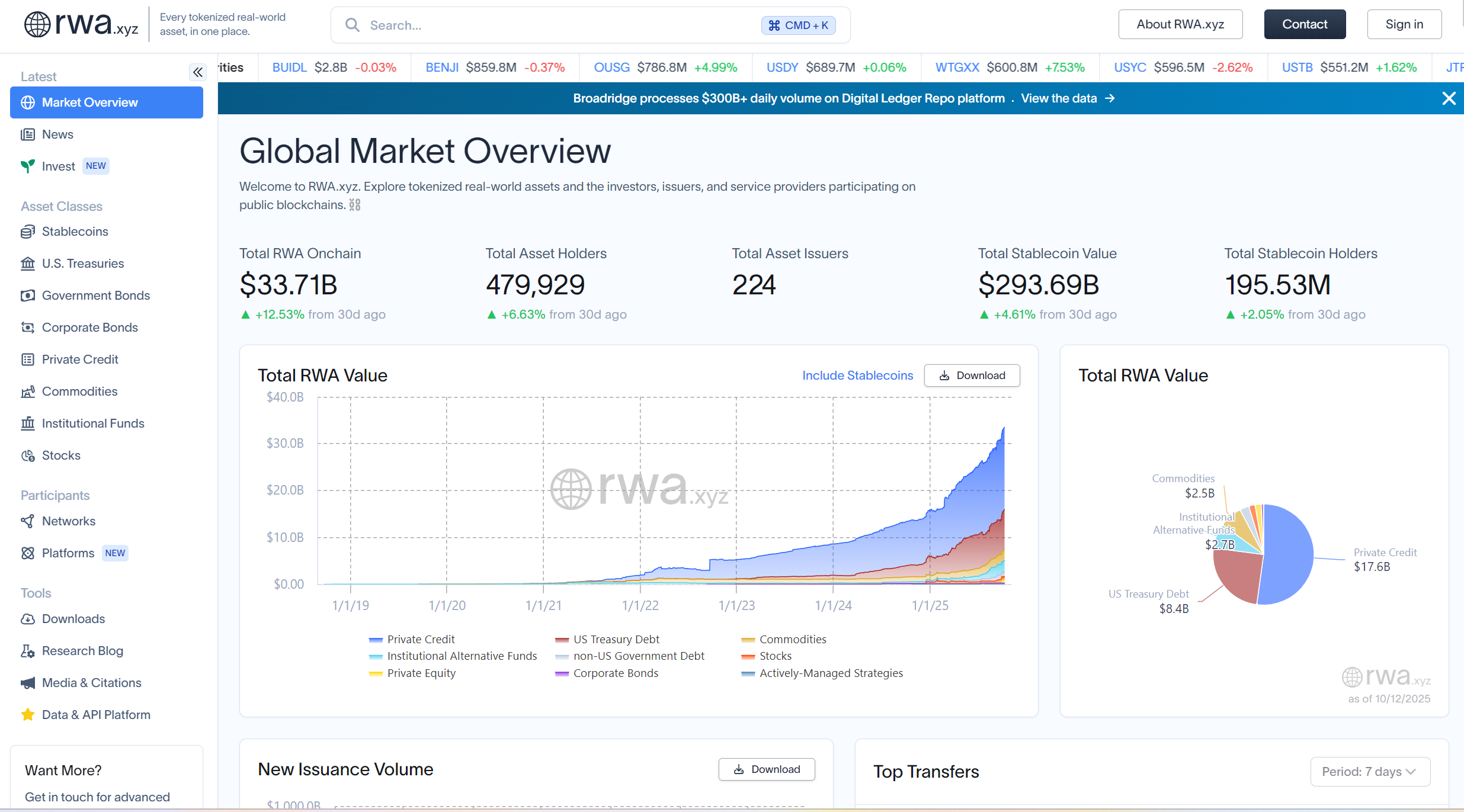
Task: Click the Commodities chart icon in sidebar
Action: (28, 391)
